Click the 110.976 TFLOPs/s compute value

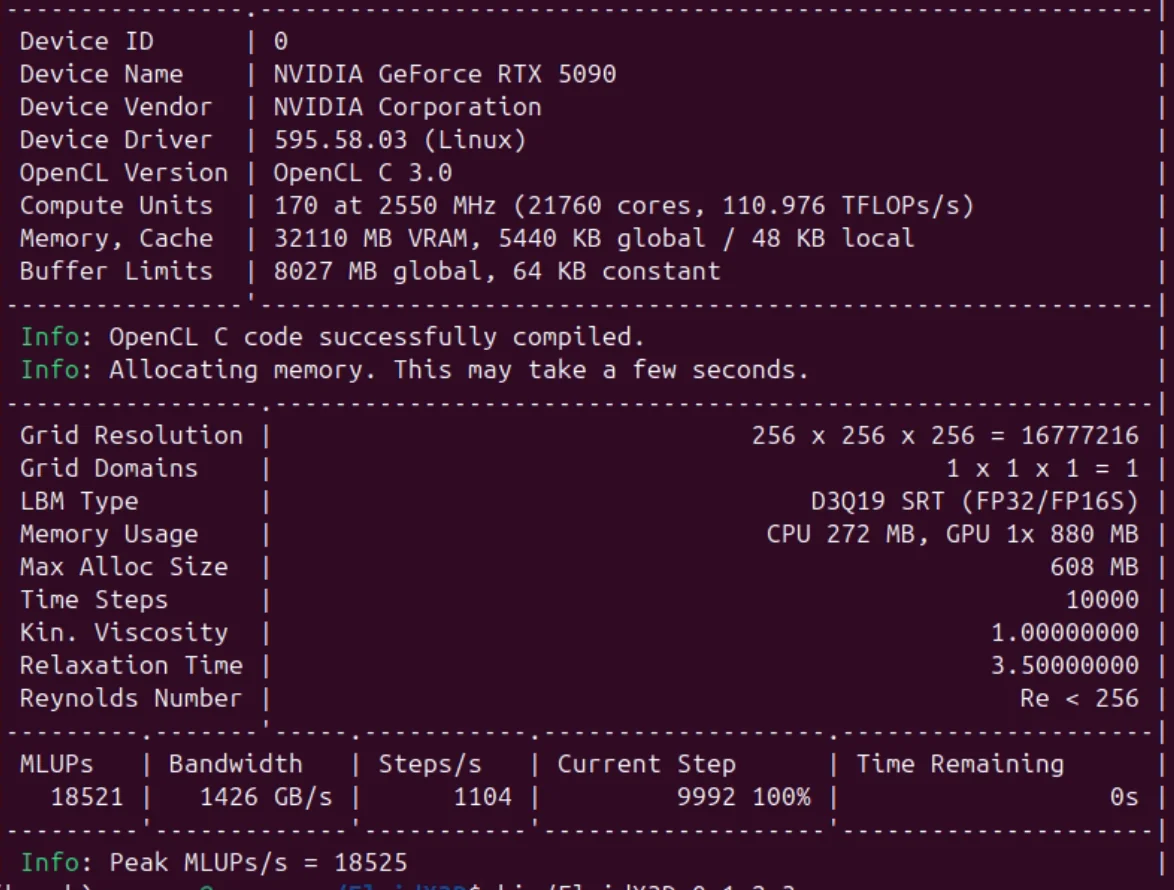[x=841, y=206]
